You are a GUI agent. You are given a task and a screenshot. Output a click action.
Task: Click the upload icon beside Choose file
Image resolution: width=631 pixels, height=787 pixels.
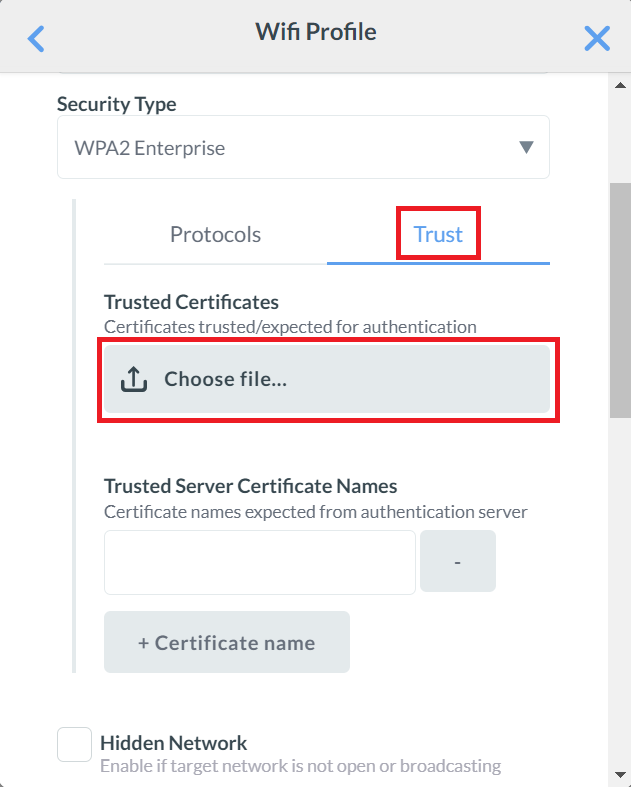(134, 380)
